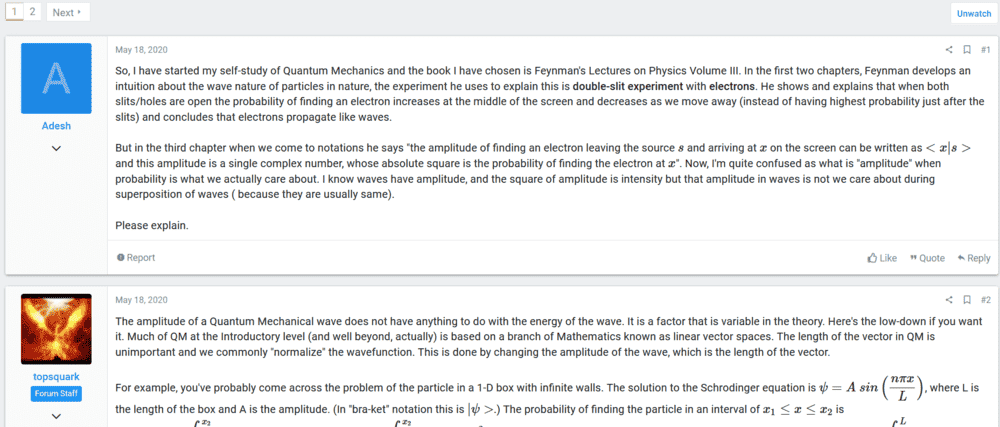Image resolution: width=1000 pixels, height=427 pixels.
Task: Bookmark Adesh's first post
Action: 967,49
